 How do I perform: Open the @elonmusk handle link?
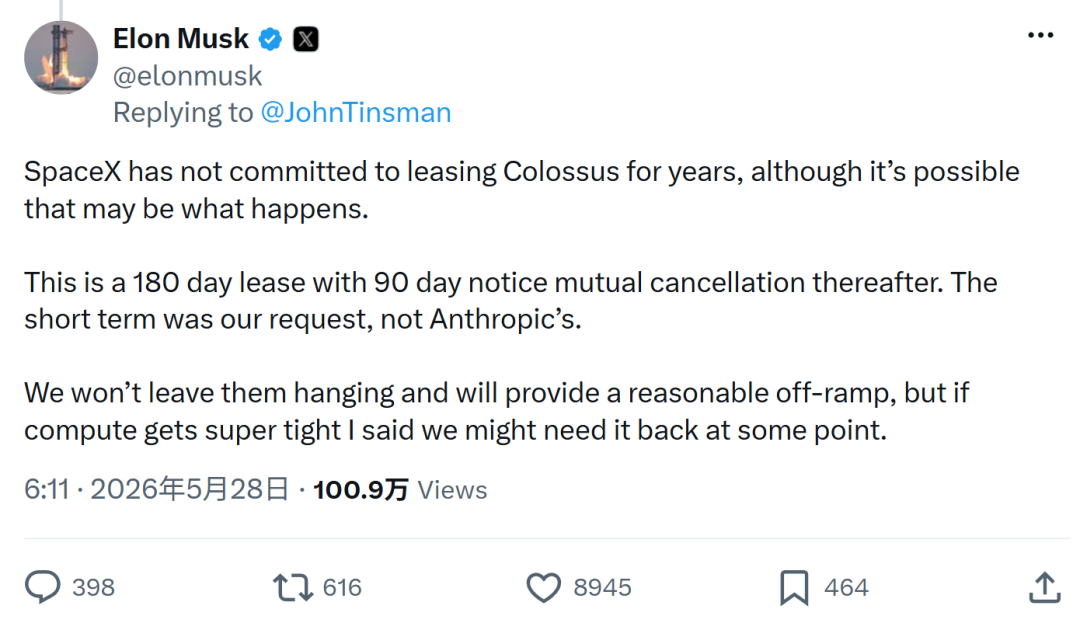coord(187,76)
